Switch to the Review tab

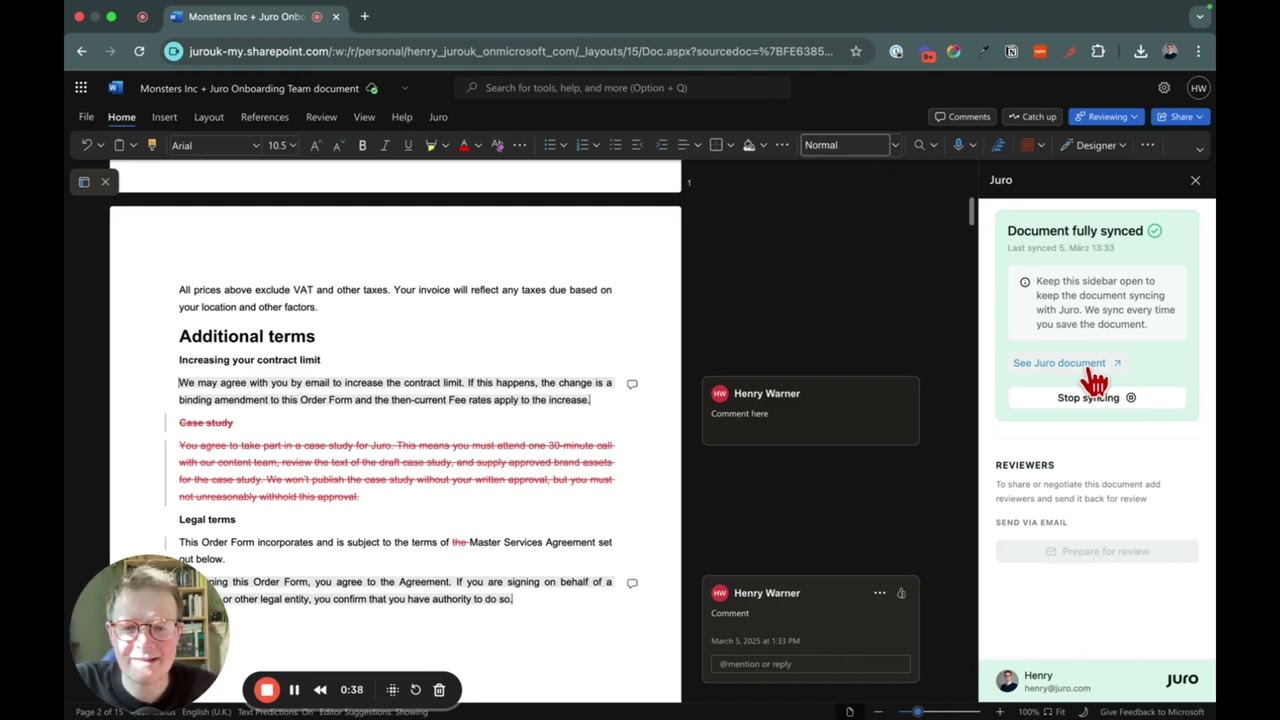[321, 117]
